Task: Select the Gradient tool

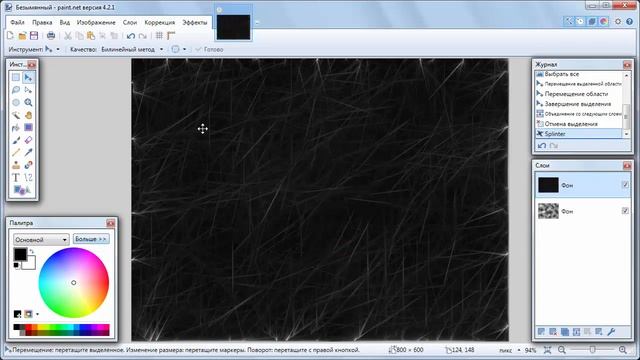Action: [28, 128]
